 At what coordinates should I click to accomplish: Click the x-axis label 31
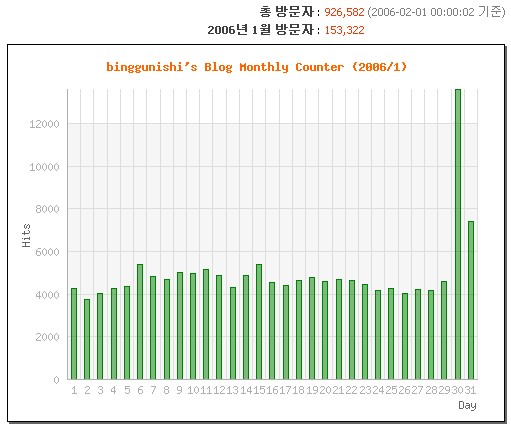click(x=470, y=390)
